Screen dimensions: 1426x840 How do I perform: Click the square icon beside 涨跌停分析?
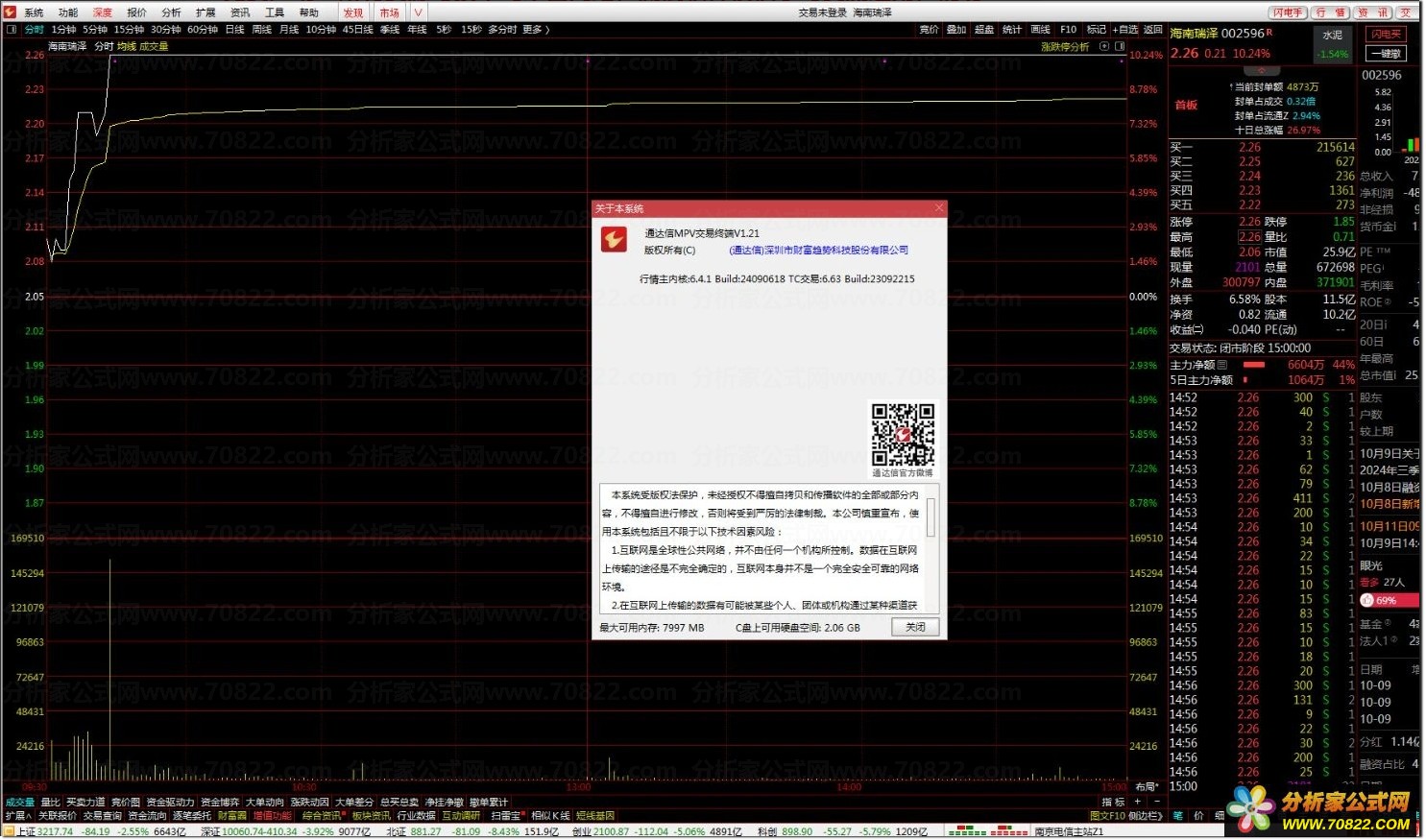[1120, 46]
